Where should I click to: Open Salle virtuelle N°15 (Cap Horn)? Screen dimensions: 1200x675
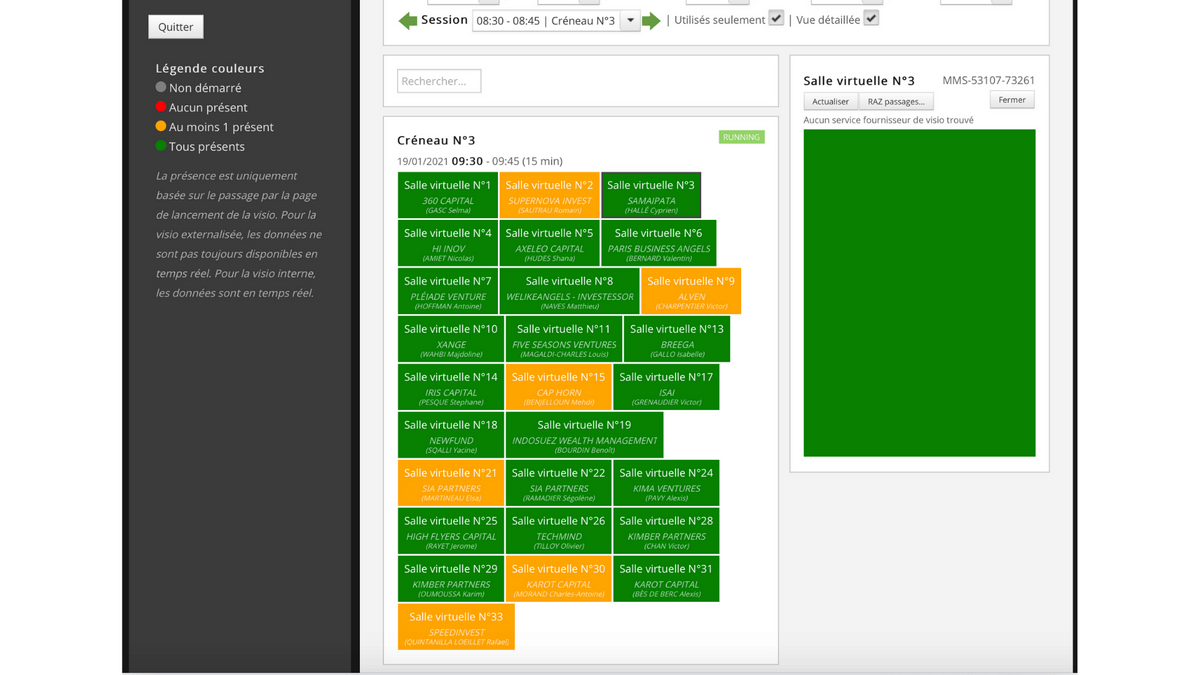[559, 387]
